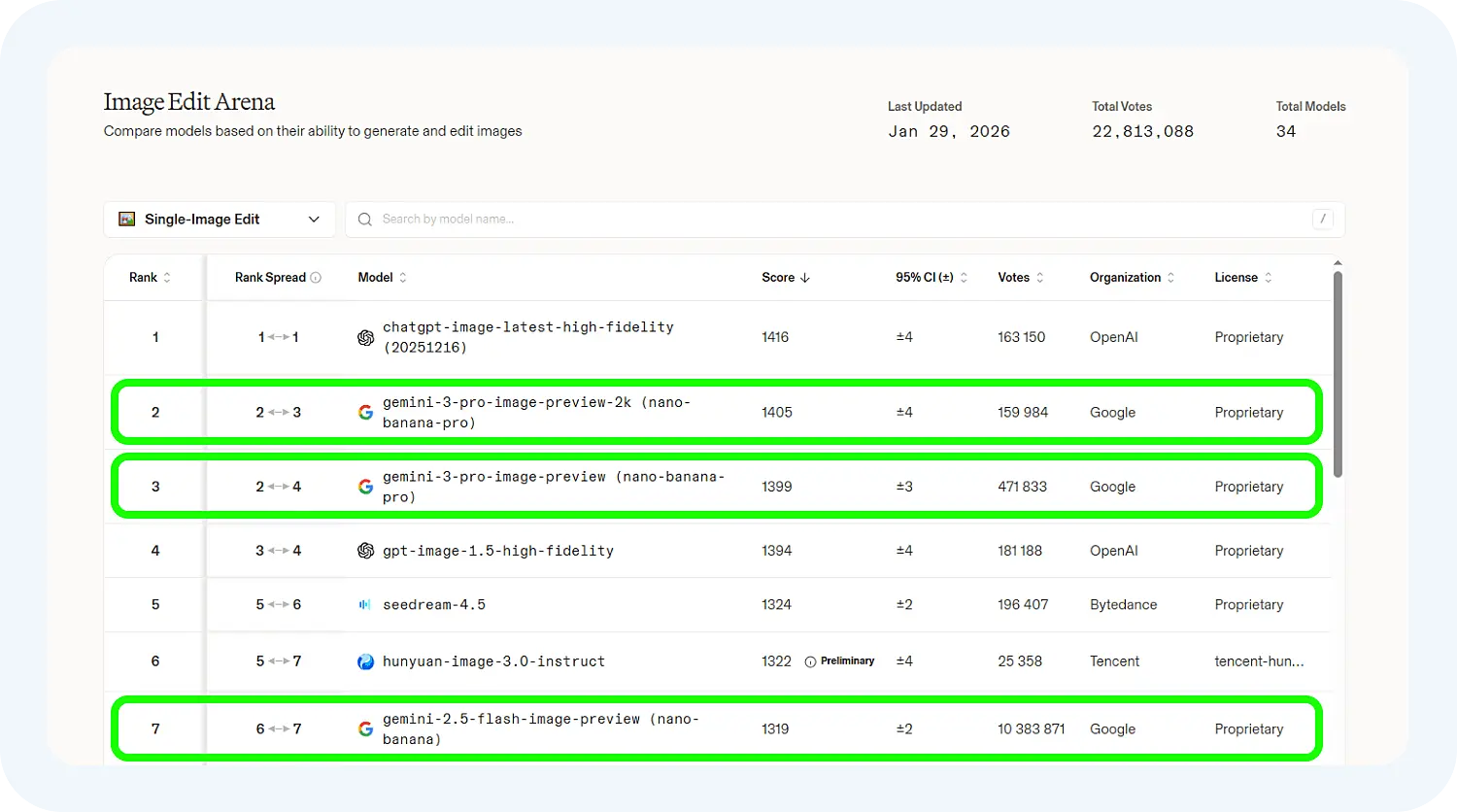Image resolution: width=1457 pixels, height=812 pixels.
Task: Click the OpenAI logo beside chatgpt-image-latest-high-fidelity
Action: pyautogui.click(x=365, y=338)
